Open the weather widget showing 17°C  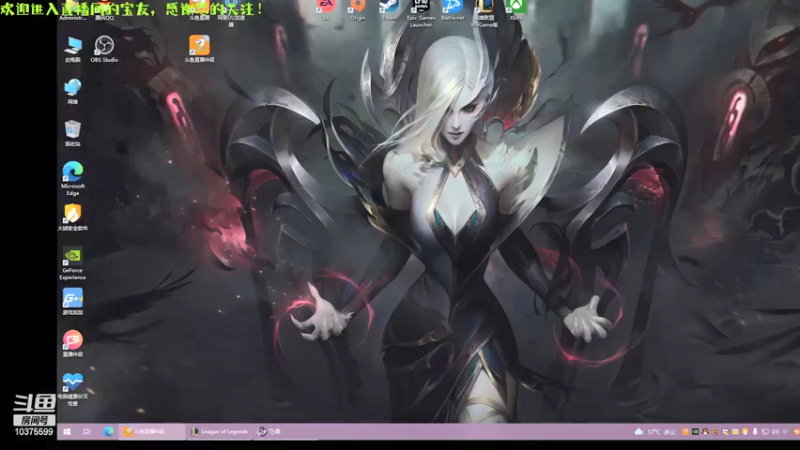tap(655, 432)
